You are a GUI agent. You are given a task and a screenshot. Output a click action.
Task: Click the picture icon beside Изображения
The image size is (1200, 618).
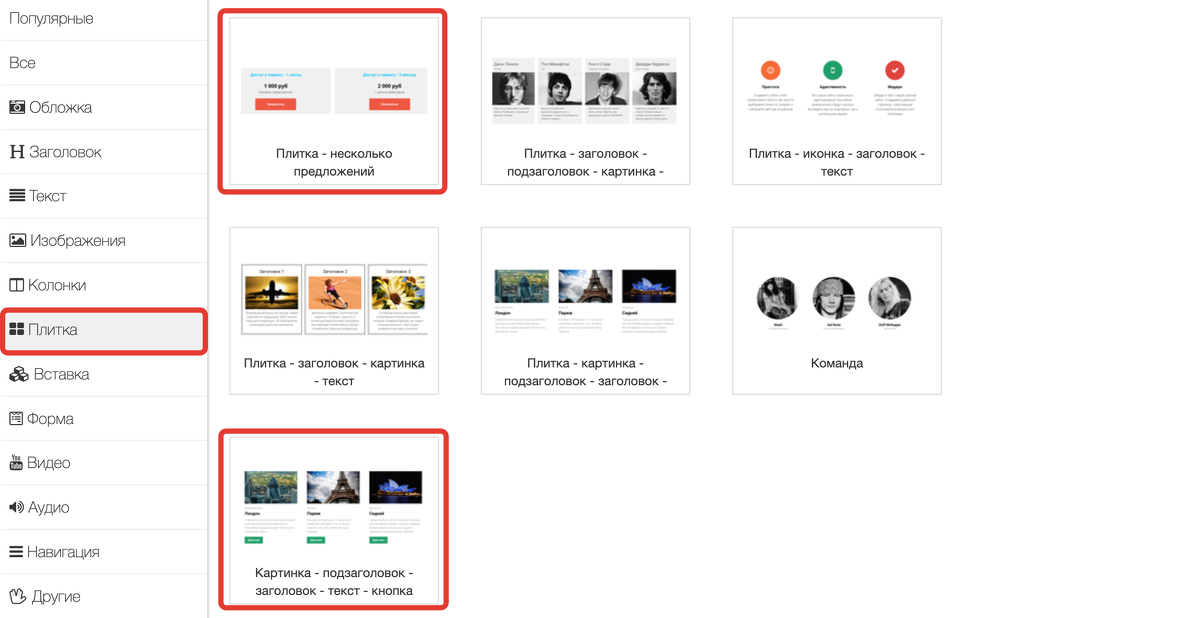(x=17, y=241)
